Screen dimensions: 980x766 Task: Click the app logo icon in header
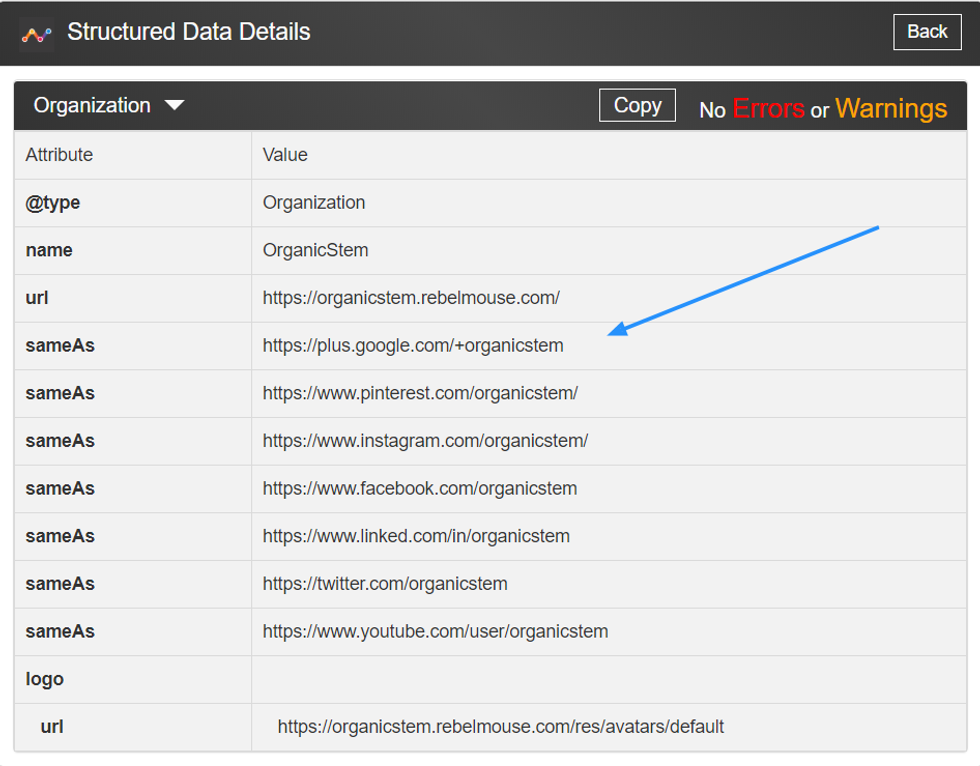tap(37, 33)
